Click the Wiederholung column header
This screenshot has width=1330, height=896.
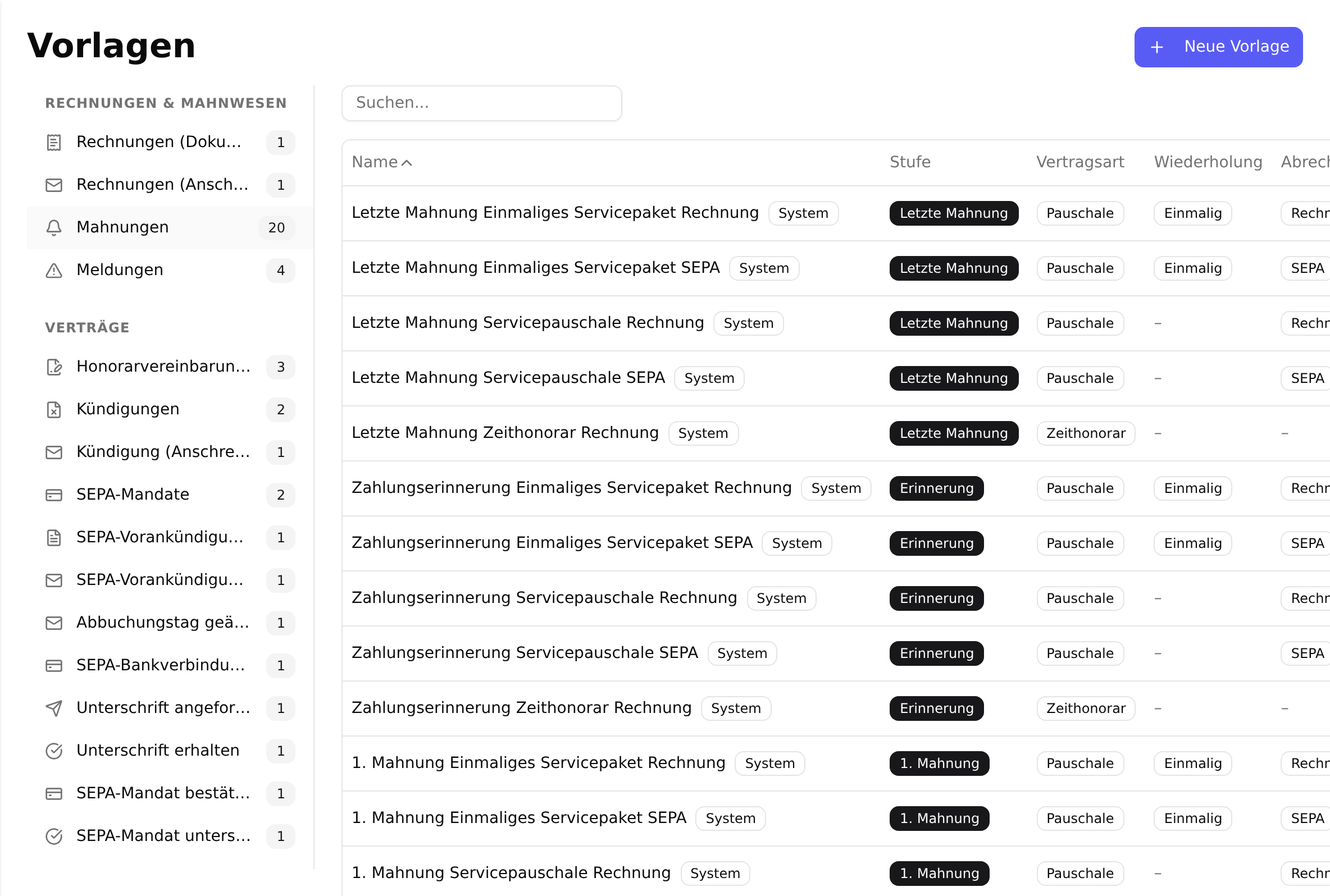point(1208,162)
